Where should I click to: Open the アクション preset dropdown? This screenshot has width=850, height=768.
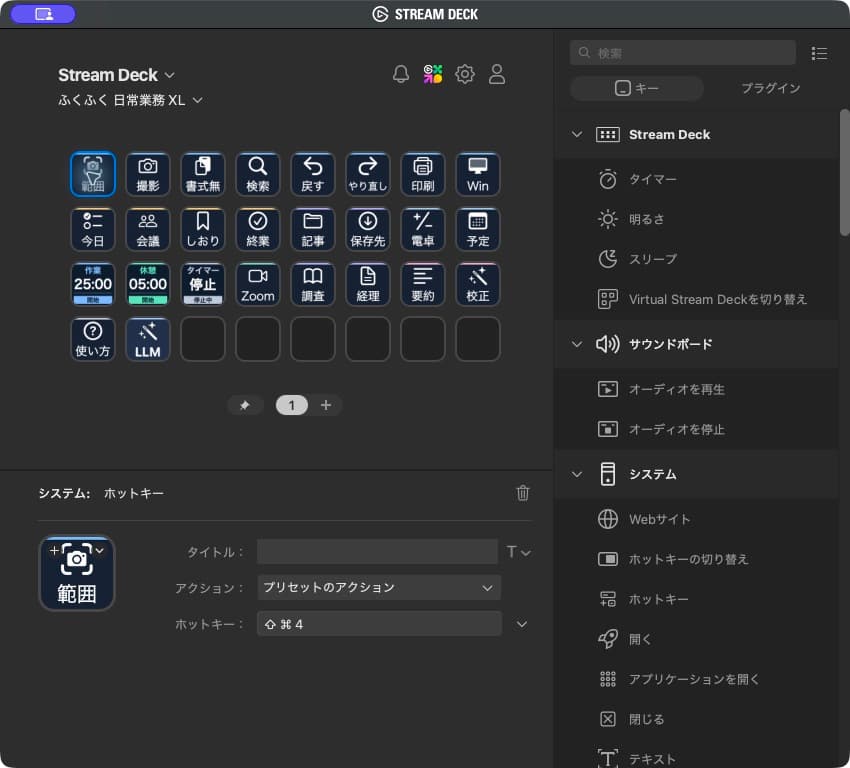[x=379, y=588]
